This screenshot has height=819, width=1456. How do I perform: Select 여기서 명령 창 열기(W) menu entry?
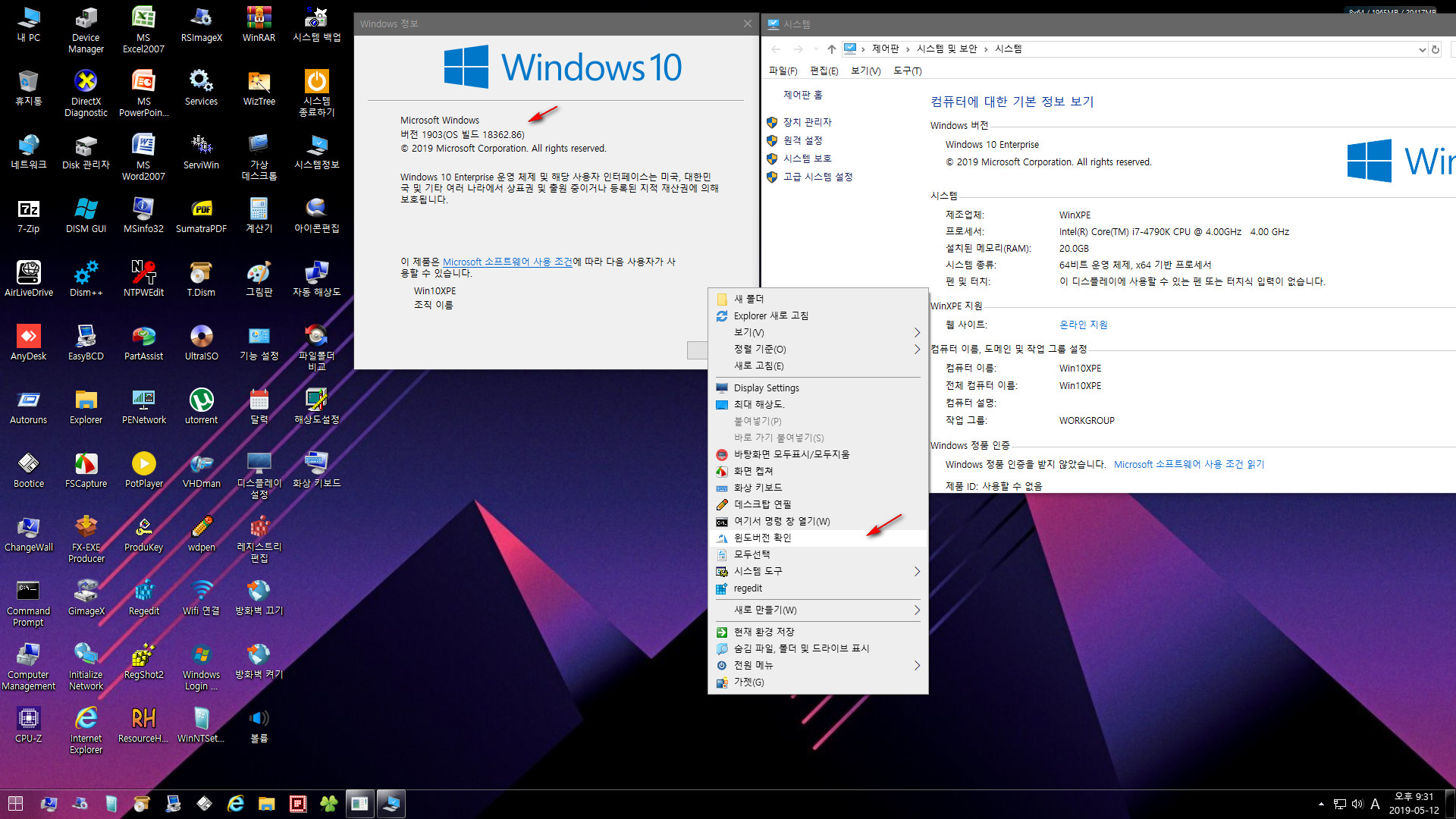coord(818,521)
